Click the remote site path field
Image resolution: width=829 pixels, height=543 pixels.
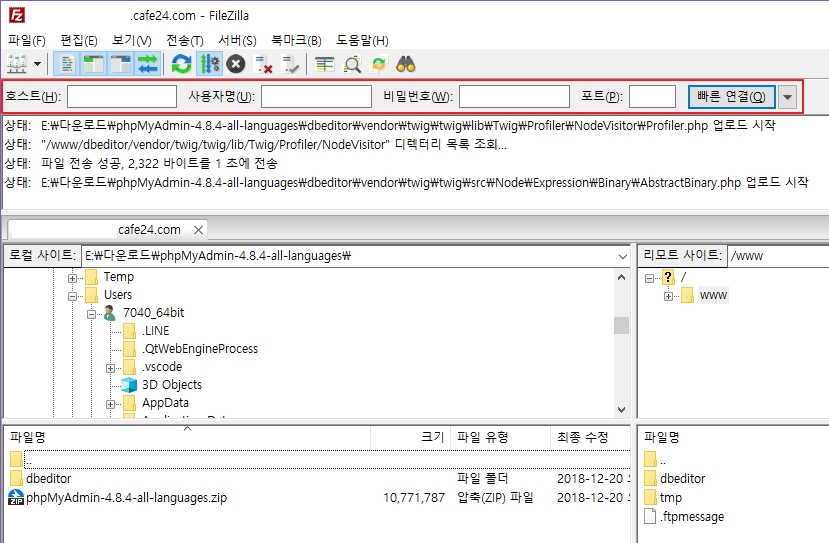778,256
